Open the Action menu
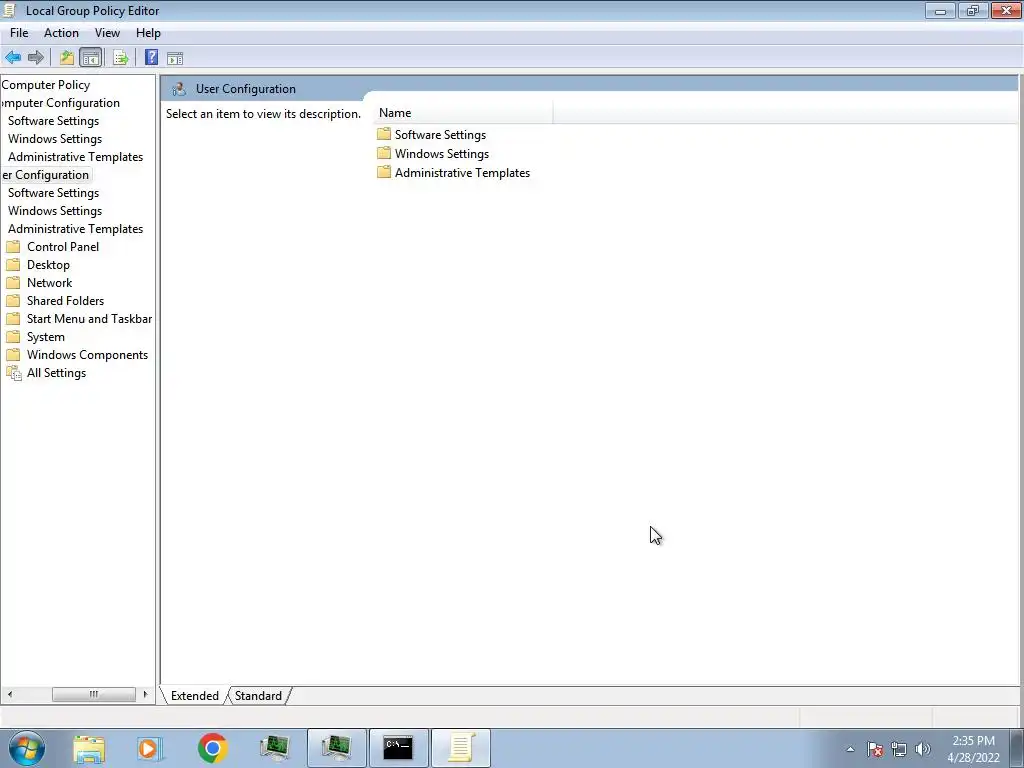The image size is (1024, 768). coord(61,33)
